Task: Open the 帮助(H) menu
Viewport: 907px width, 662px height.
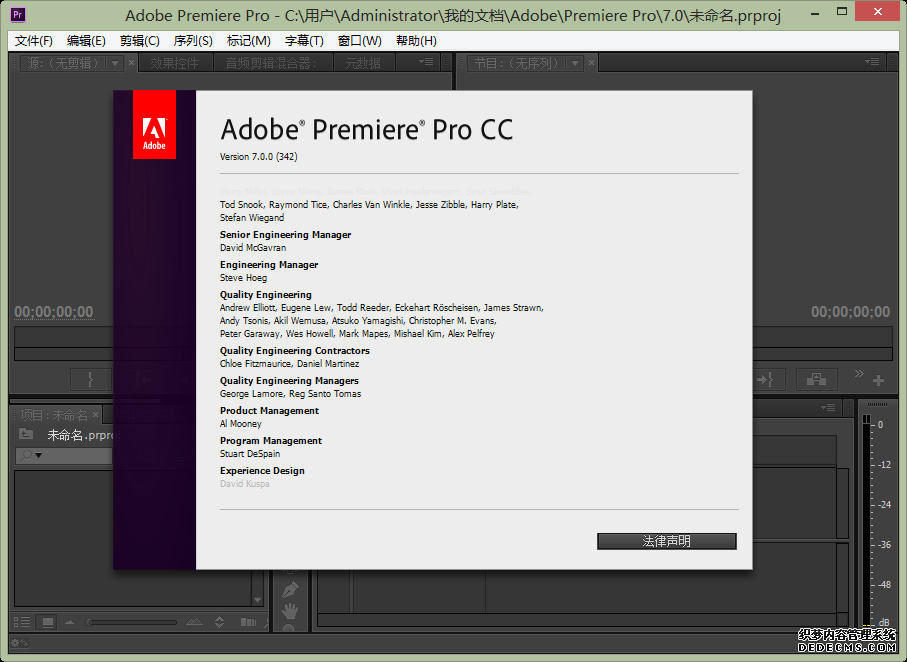Action: (416, 41)
